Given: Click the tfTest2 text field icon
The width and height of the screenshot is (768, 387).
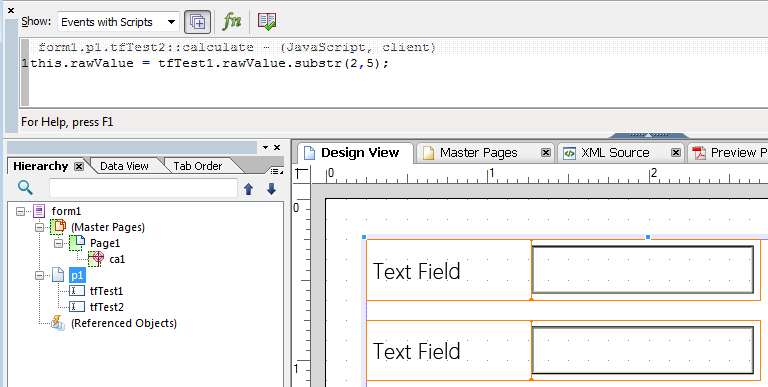Looking at the screenshot, I should [77, 307].
